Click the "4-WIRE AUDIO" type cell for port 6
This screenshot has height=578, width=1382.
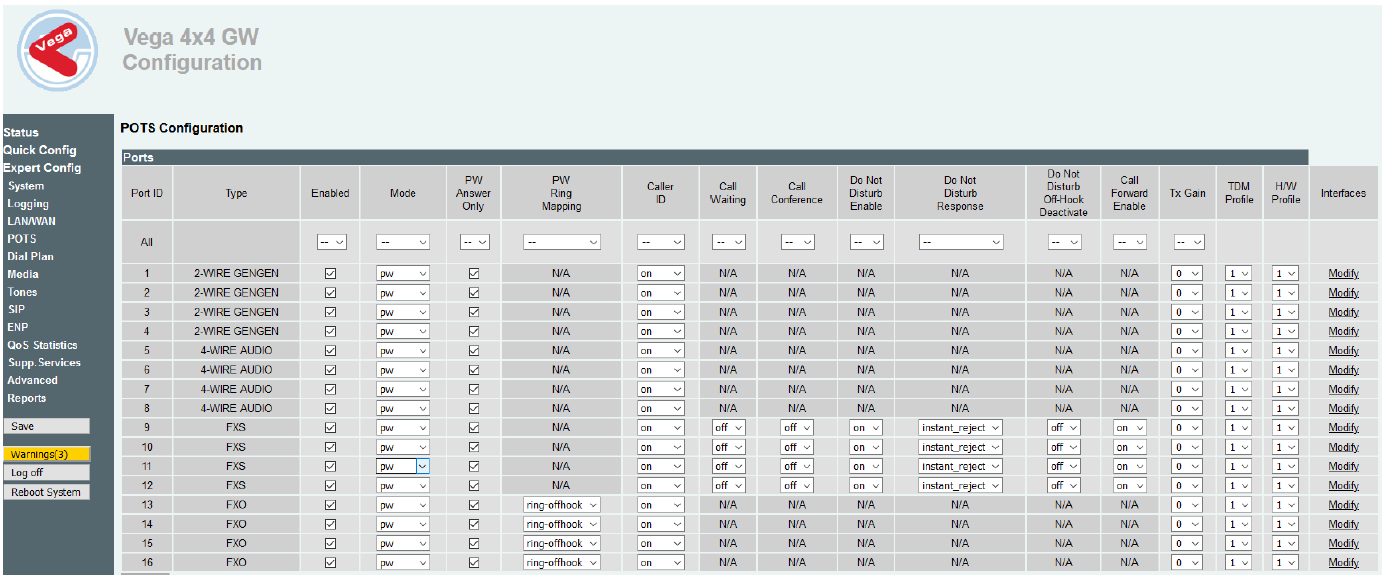click(236, 370)
